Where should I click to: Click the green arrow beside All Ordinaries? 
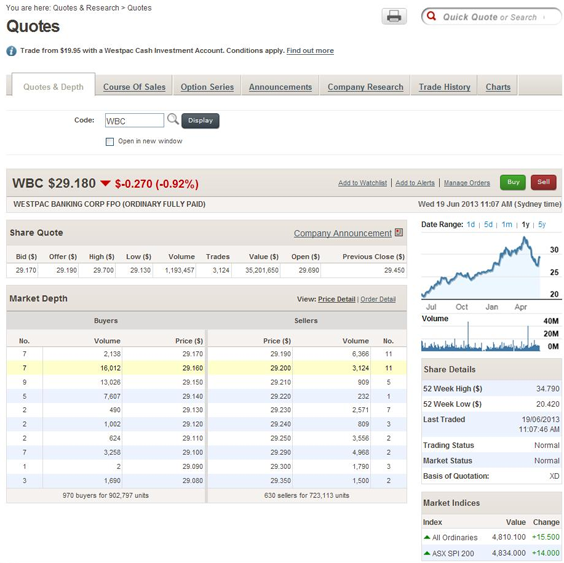coord(427,537)
